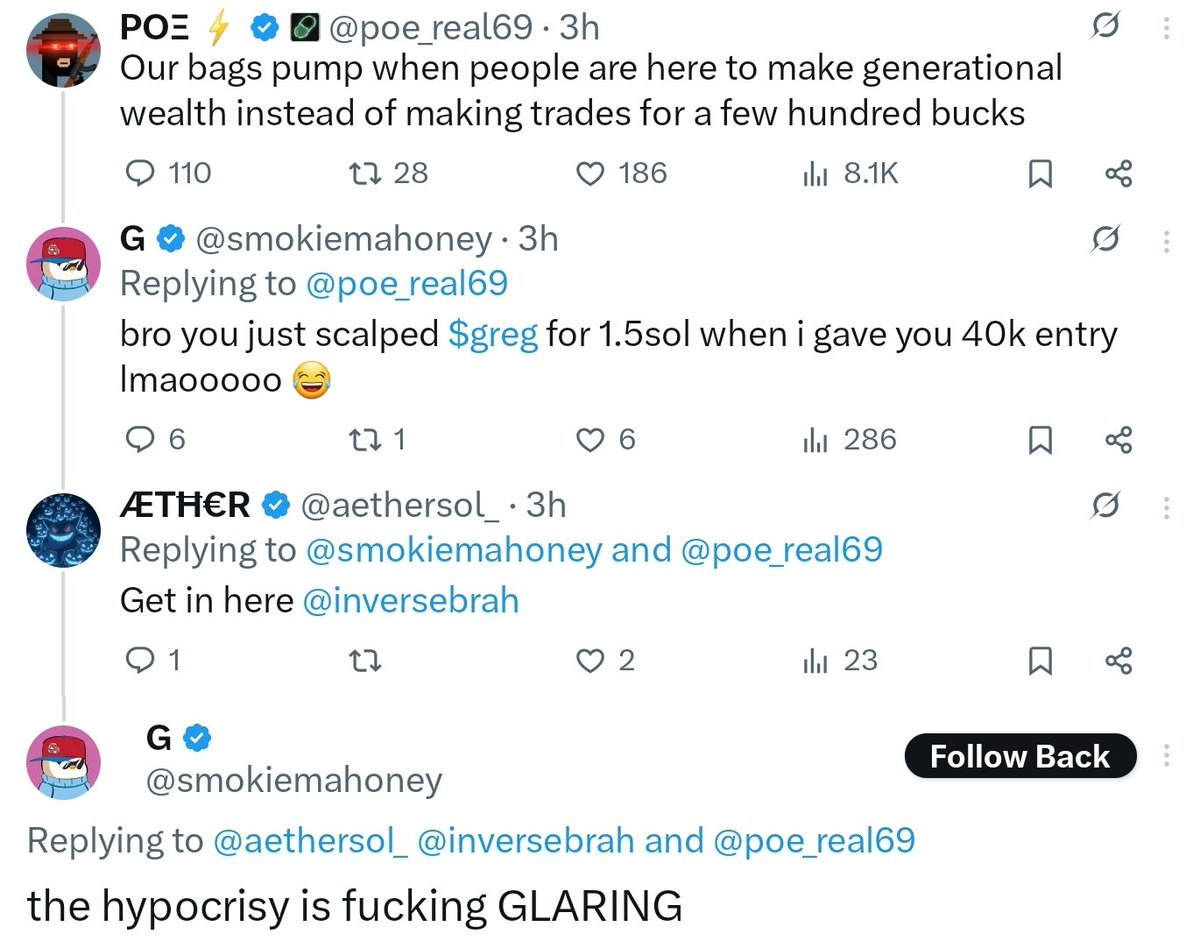The image size is (1200, 941).
Task: Click @aethersol_ in the final replying-to line
Action: pos(310,840)
